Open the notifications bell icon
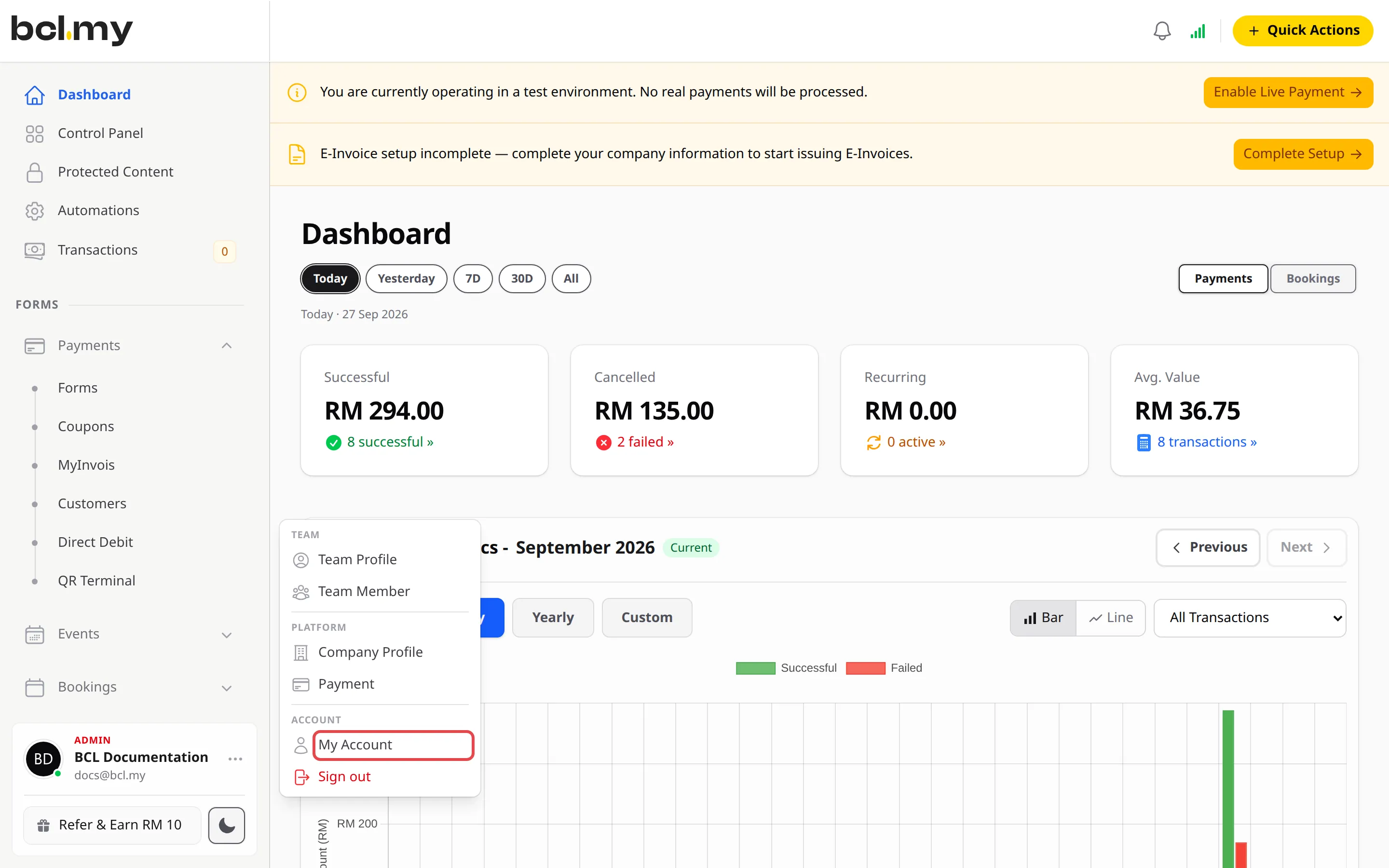 [x=1162, y=30]
